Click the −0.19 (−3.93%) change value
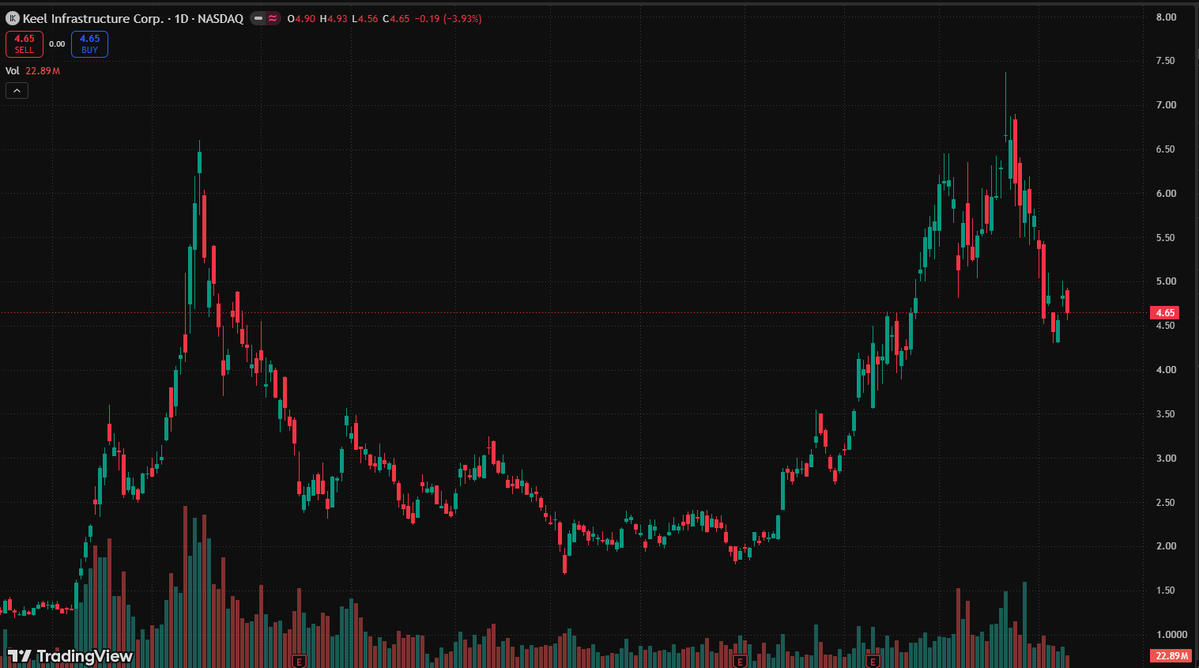This screenshot has height=668, width=1199. [x=448, y=18]
